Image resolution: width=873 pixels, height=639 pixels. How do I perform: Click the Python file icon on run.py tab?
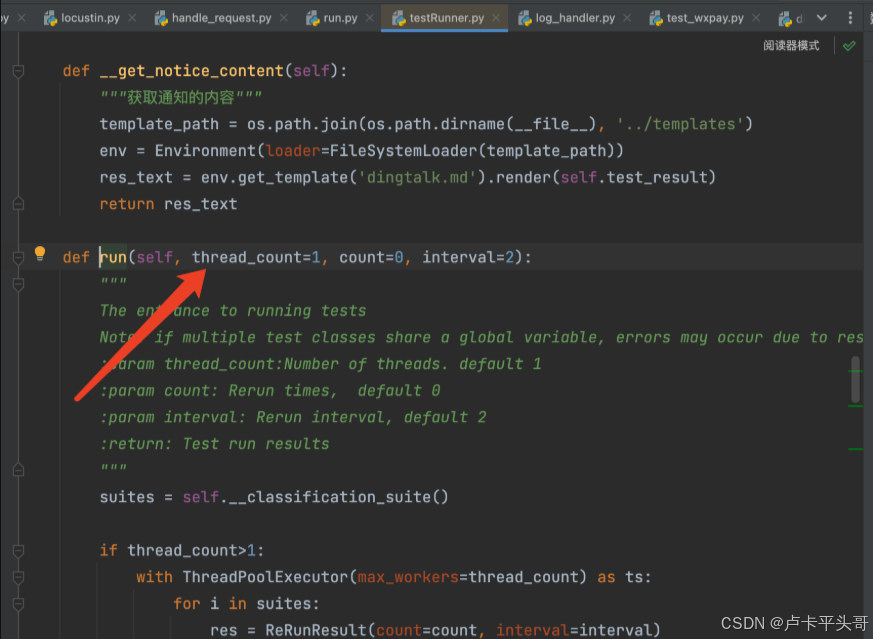(x=313, y=18)
